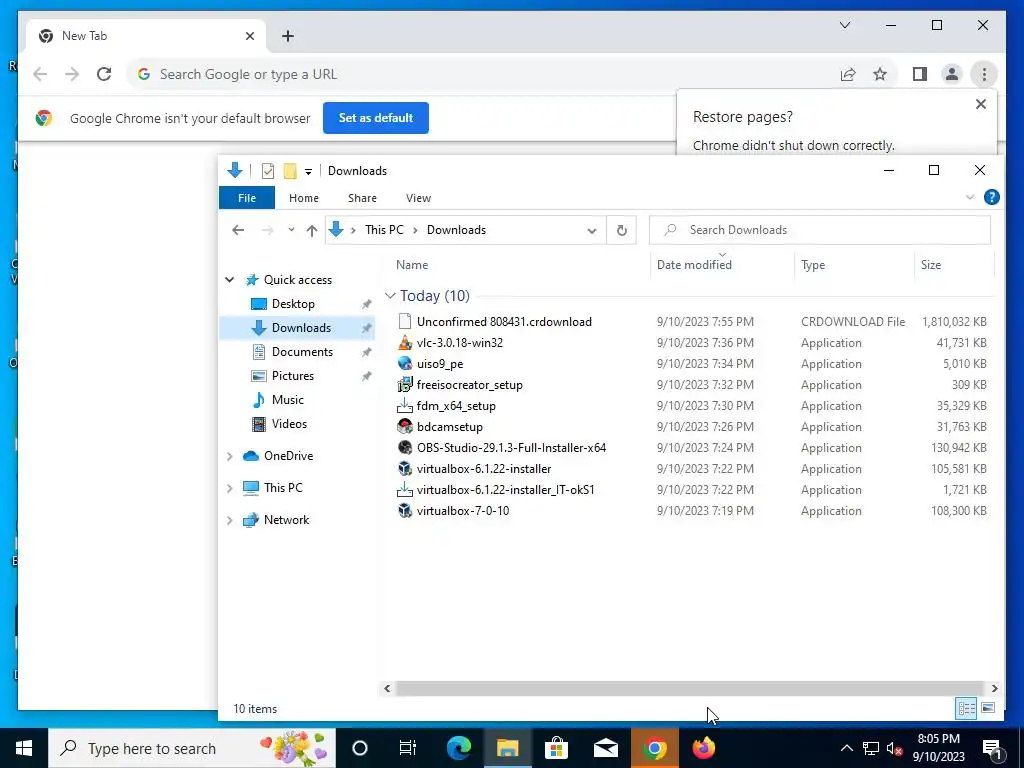Open Windows Start menu
1024x768 pixels.
point(24,748)
